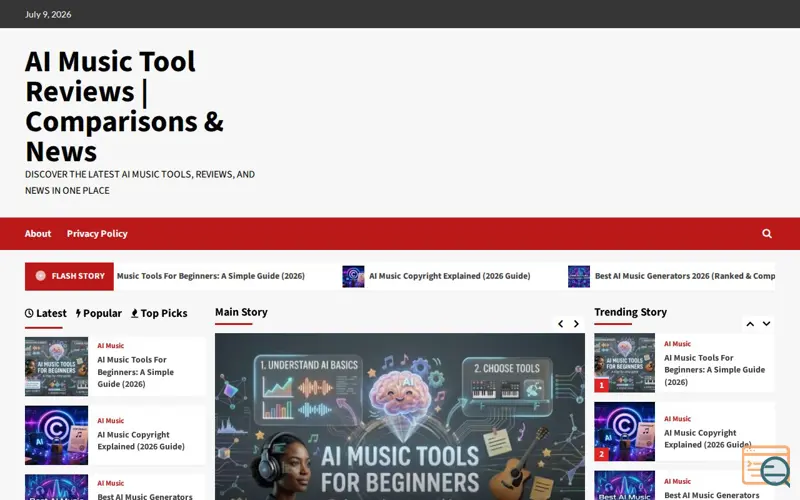
Task: Open flash story AI Music Copyright Explained
Action: (x=449, y=276)
